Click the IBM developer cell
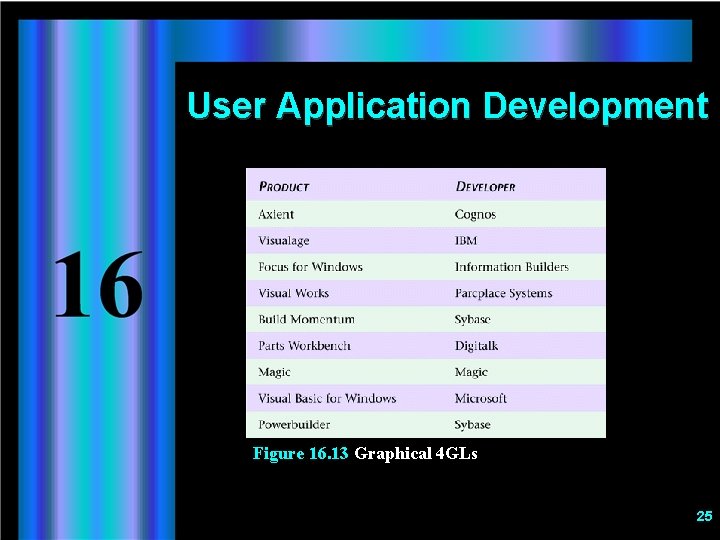The width and height of the screenshot is (720, 540). pyautogui.click(x=466, y=240)
